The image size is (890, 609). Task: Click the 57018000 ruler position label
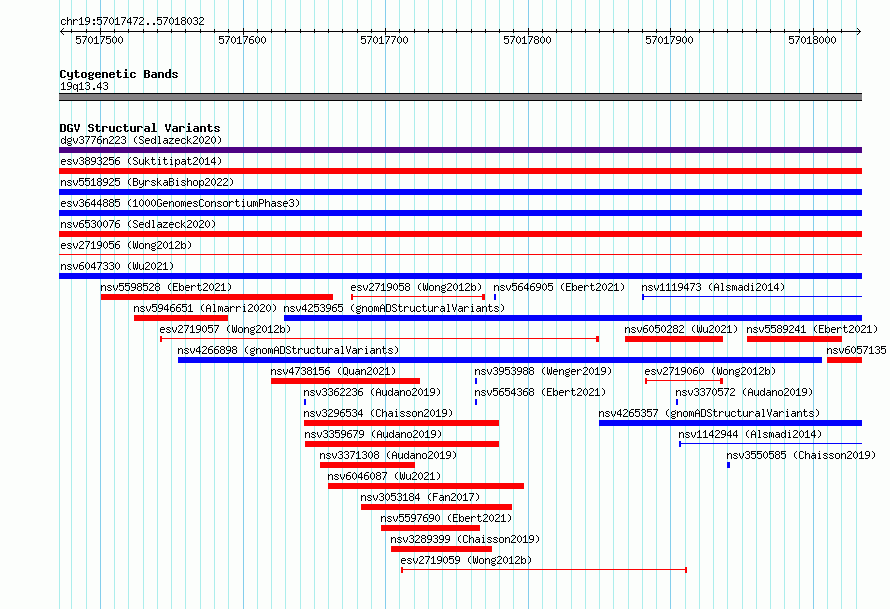click(x=812, y=40)
